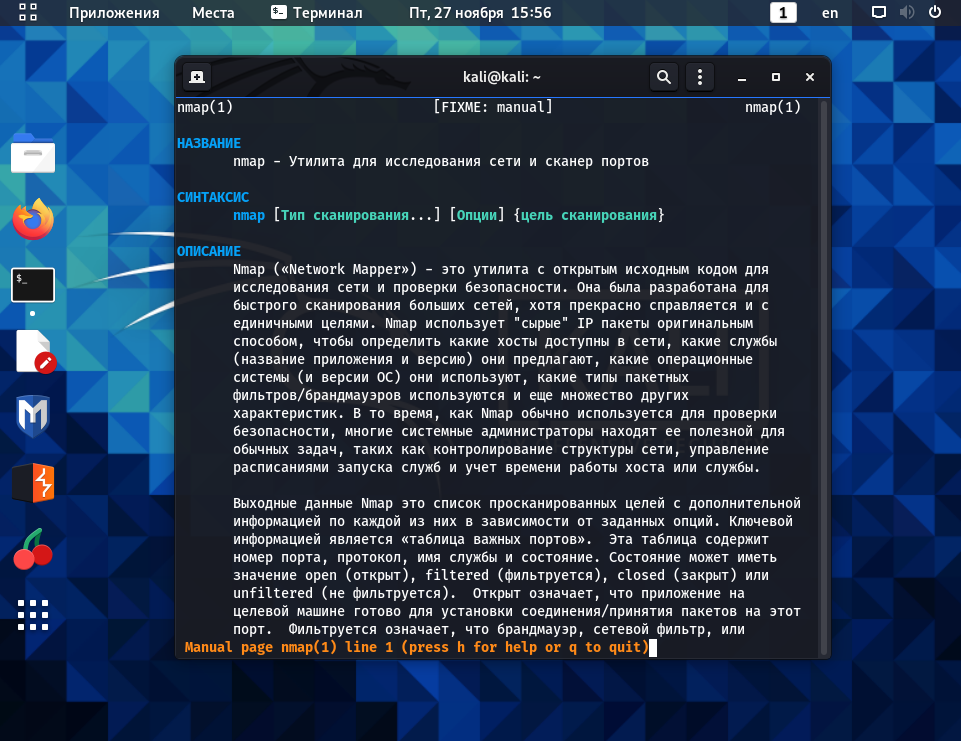Viewport: 961px width, 741px height.
Task: Launch the text editor from the dock
Action: [36, 352]
